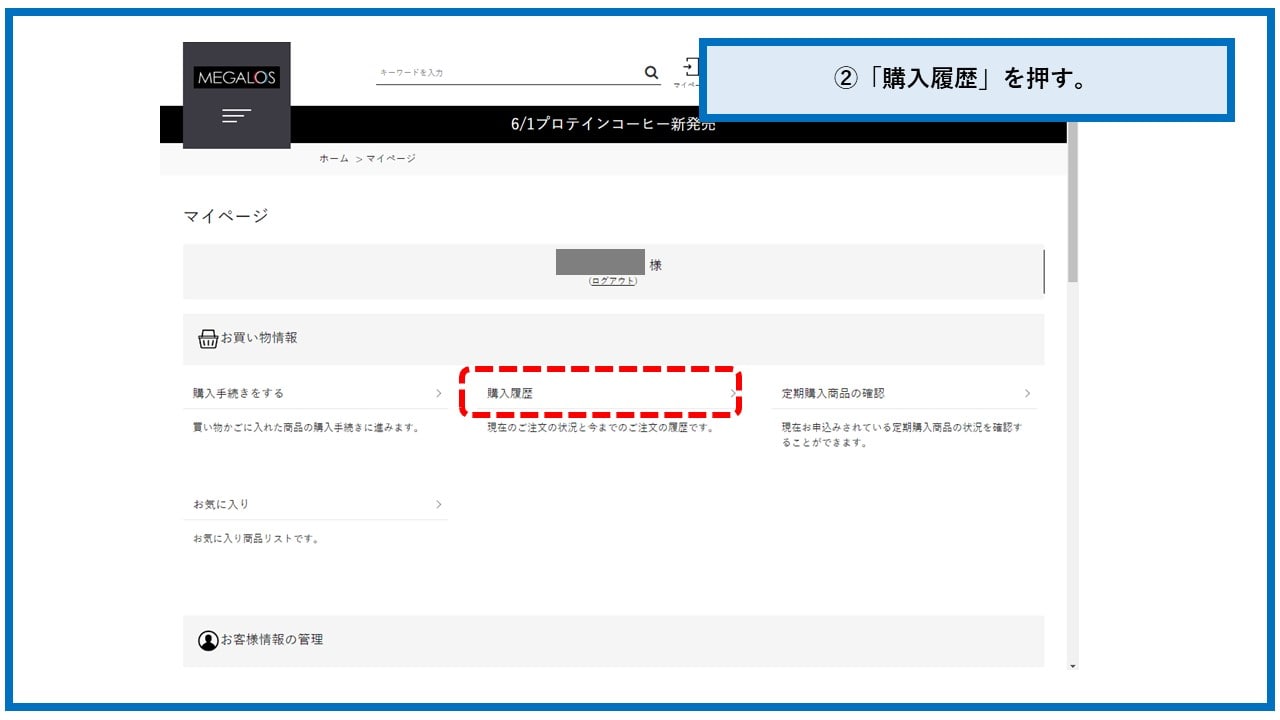Select マイページ in the breadcrumb trail
The width and height of the screenshot is (1280, 720).
point(391,159)
